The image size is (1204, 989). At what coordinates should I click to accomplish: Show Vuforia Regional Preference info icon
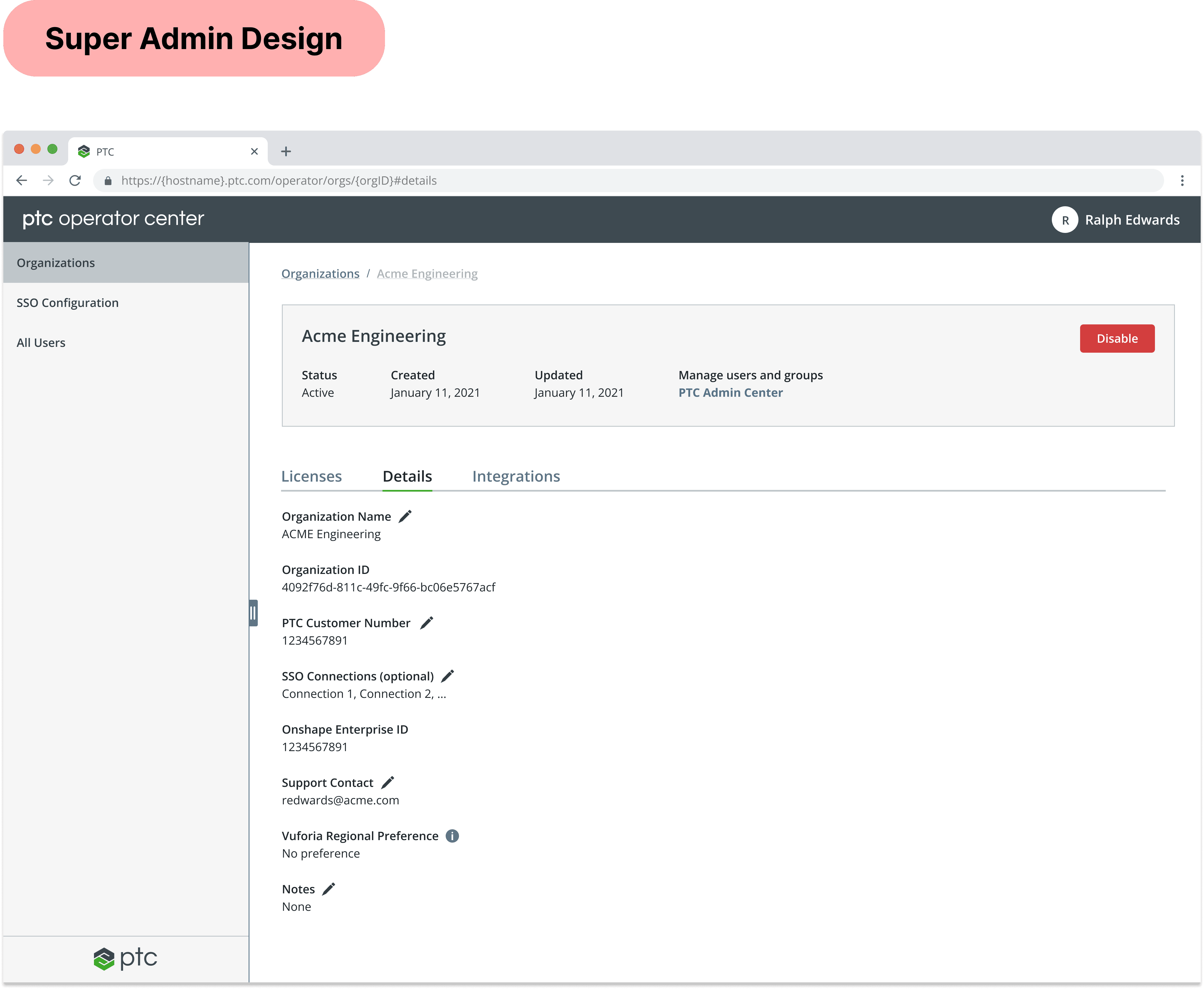point(452,836)
